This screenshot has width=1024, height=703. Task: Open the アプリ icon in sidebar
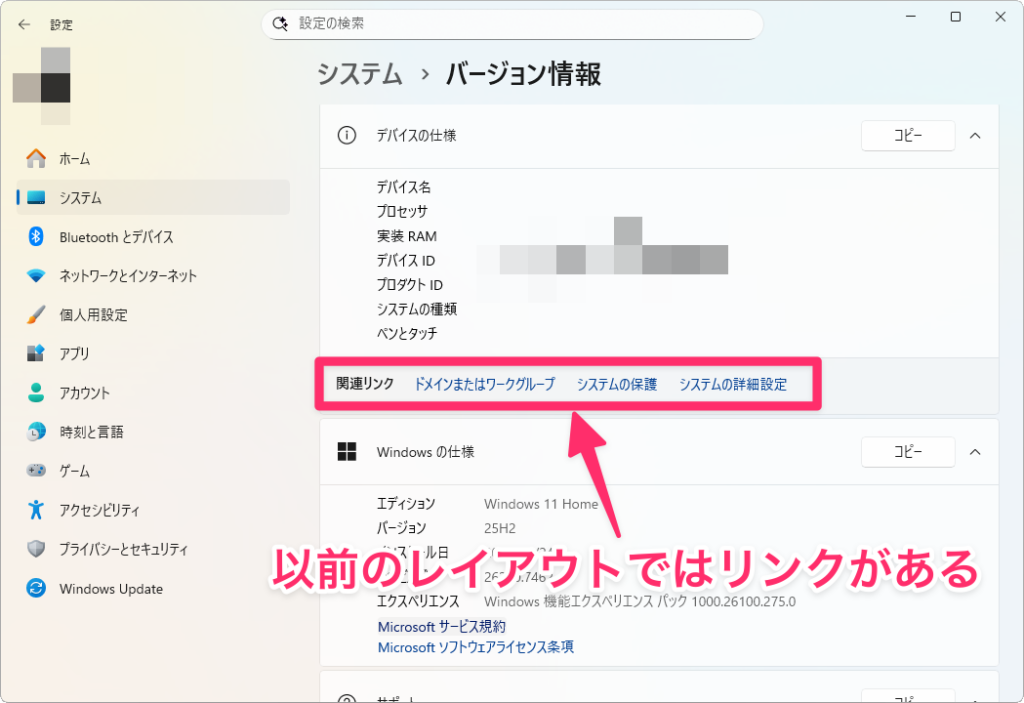pos(36,354)
